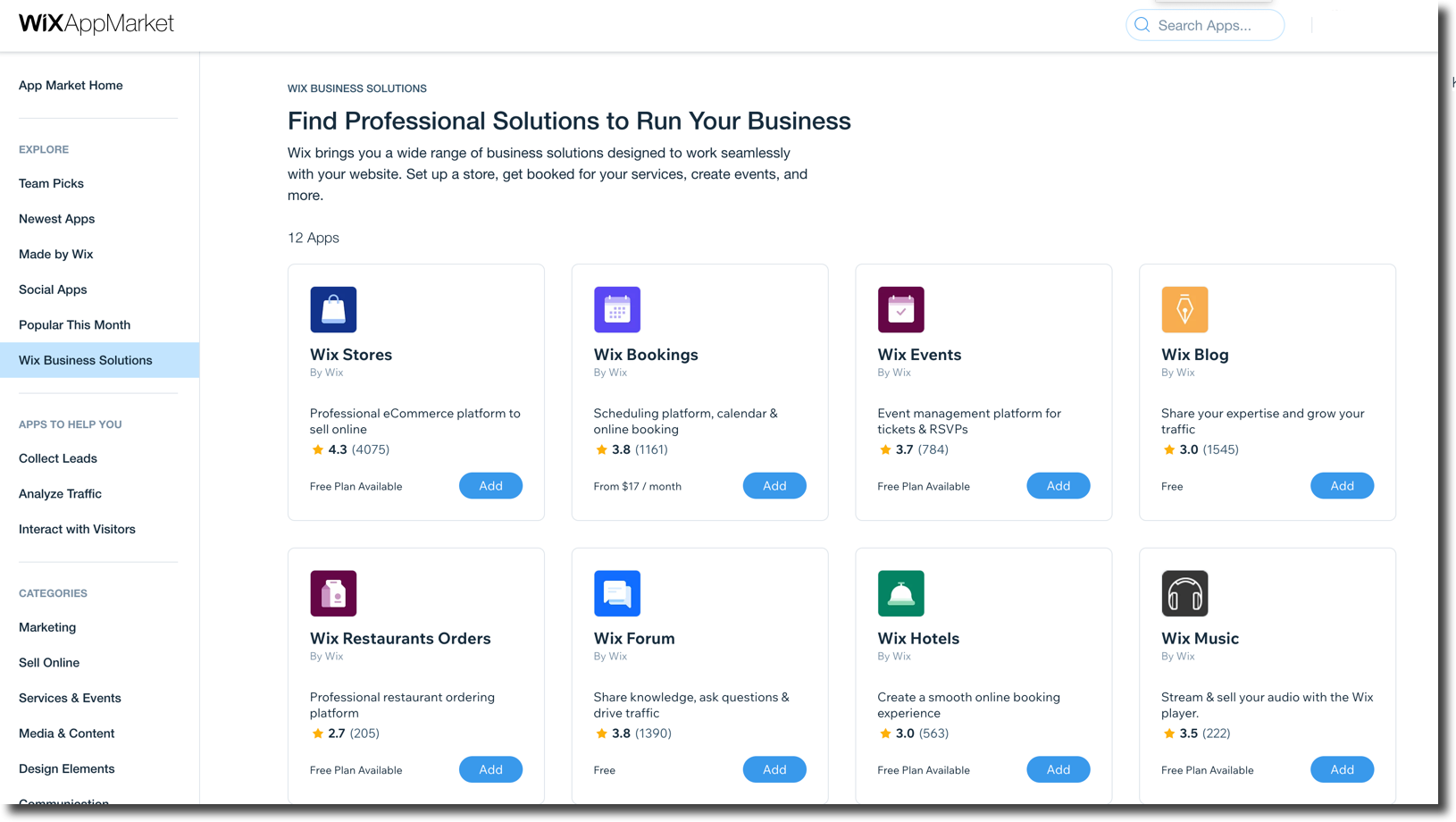Open the Marketing category
The image size is (1456, 822).
[x=47, y=627]
